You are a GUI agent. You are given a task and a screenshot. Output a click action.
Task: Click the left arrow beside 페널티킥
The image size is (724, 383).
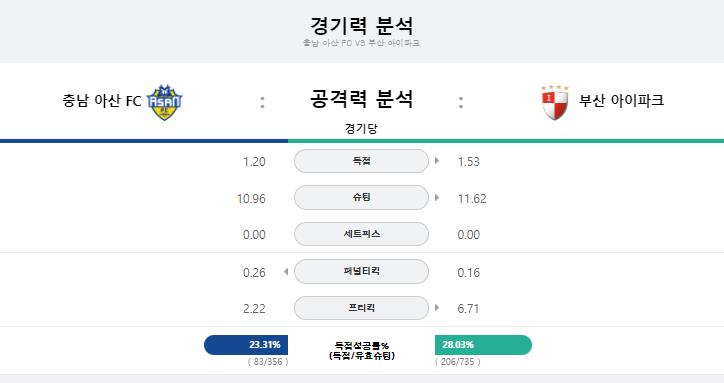(286, 272)
